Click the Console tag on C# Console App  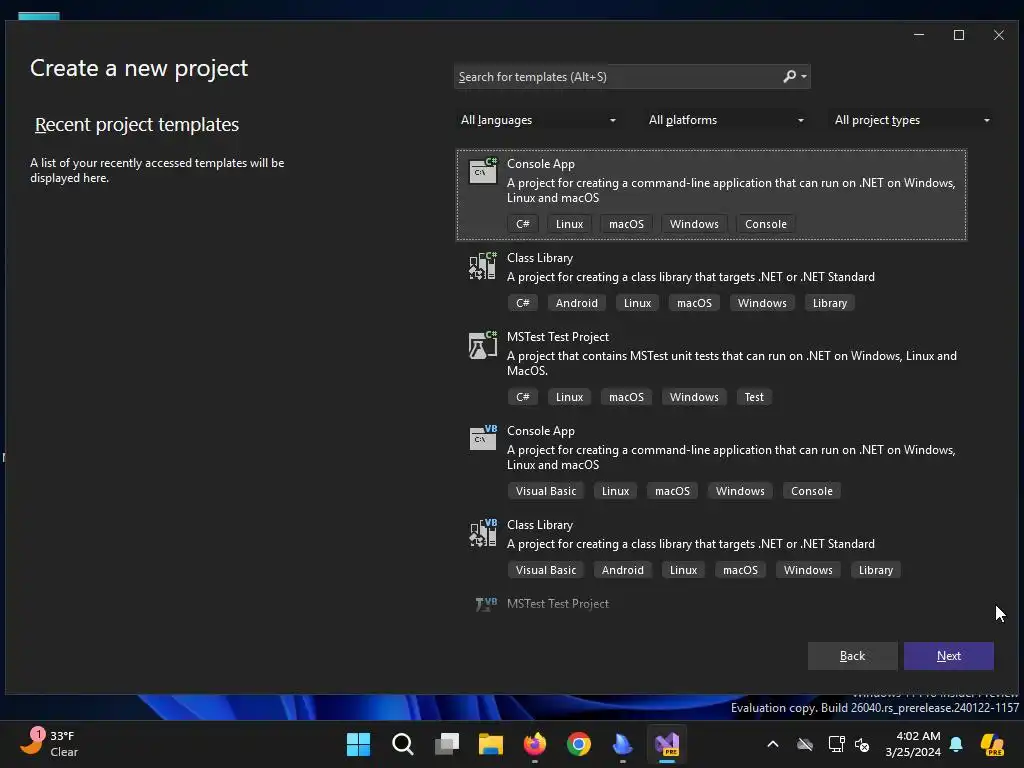pyautogui.click(x=765, y=224)
